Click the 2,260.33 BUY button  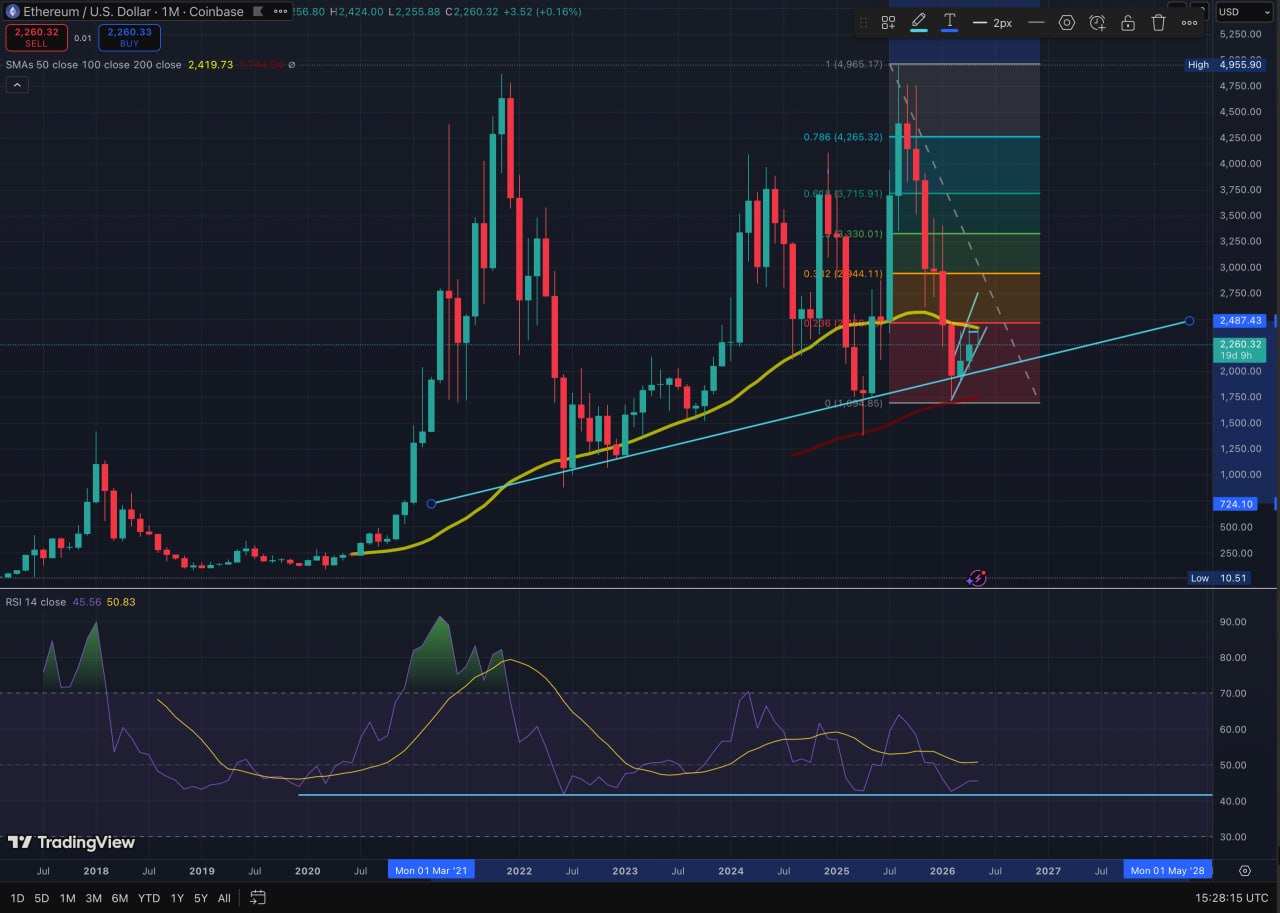(129, 38)
